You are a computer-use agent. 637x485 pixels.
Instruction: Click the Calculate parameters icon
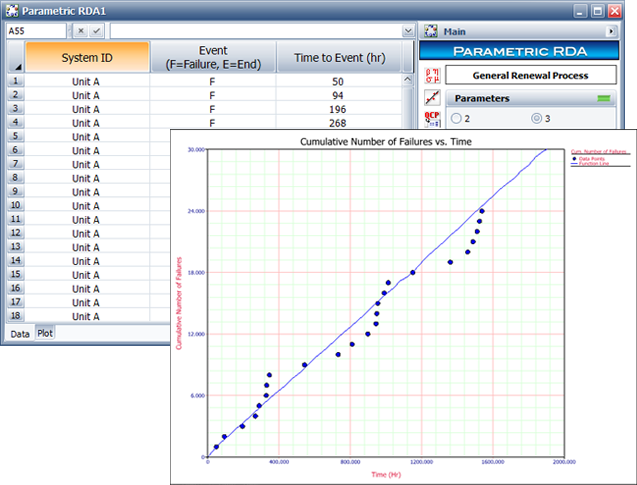click(x=432, y=75)
